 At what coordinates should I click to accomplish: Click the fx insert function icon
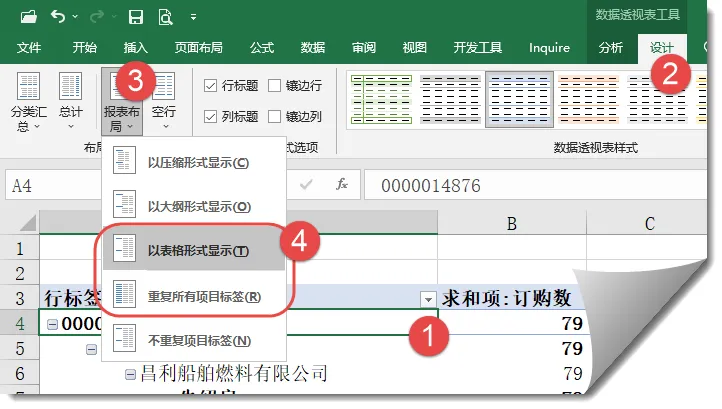pos(341,185)
